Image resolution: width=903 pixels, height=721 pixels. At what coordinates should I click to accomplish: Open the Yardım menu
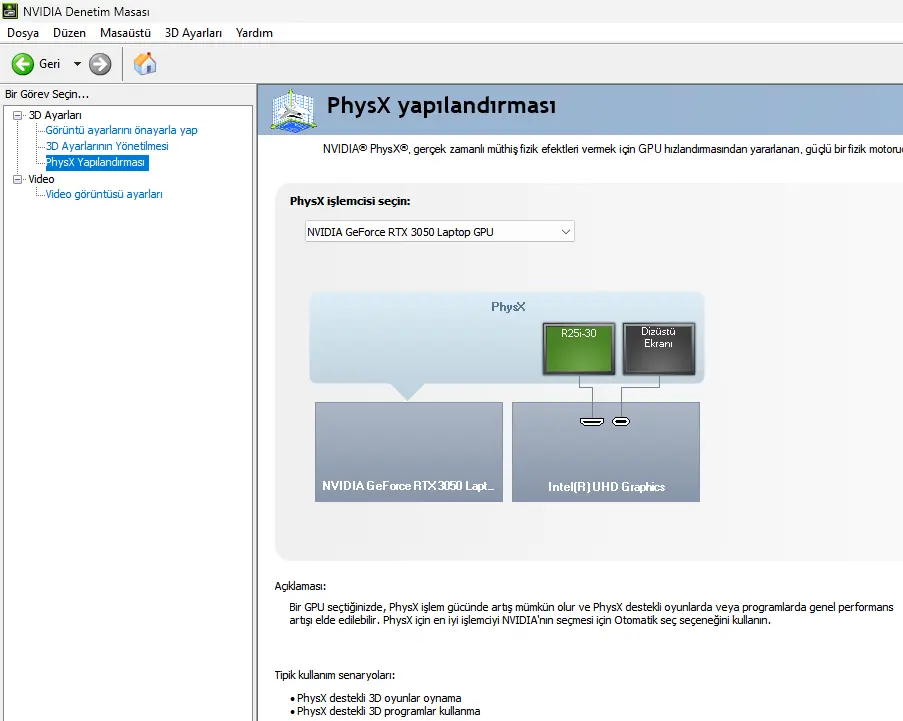[254, 33]
